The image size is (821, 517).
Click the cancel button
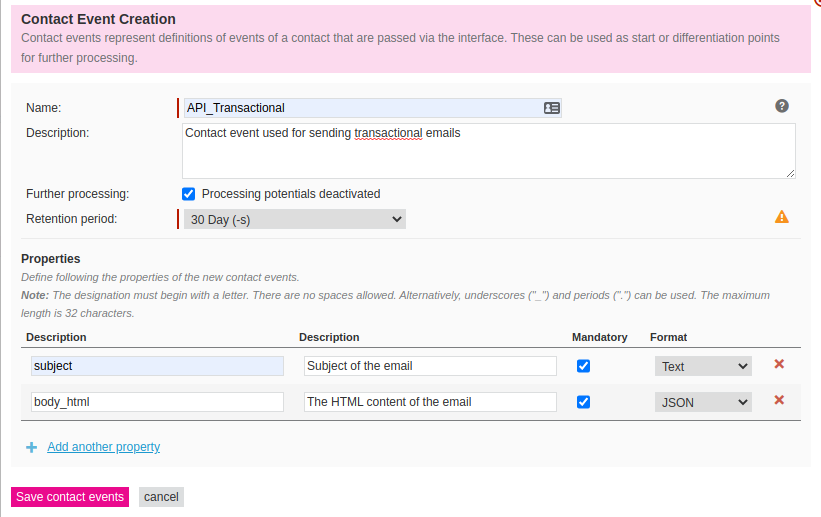click(x=161, y=497)
